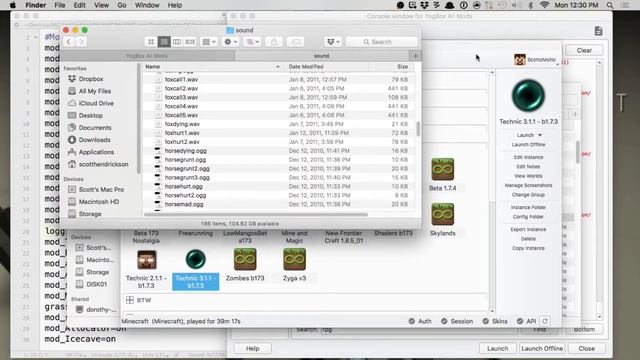The width and height of the screenshot is (640, 360).
Task: Open Dropbox in the Finder sidebar
Action: [91, 79]
